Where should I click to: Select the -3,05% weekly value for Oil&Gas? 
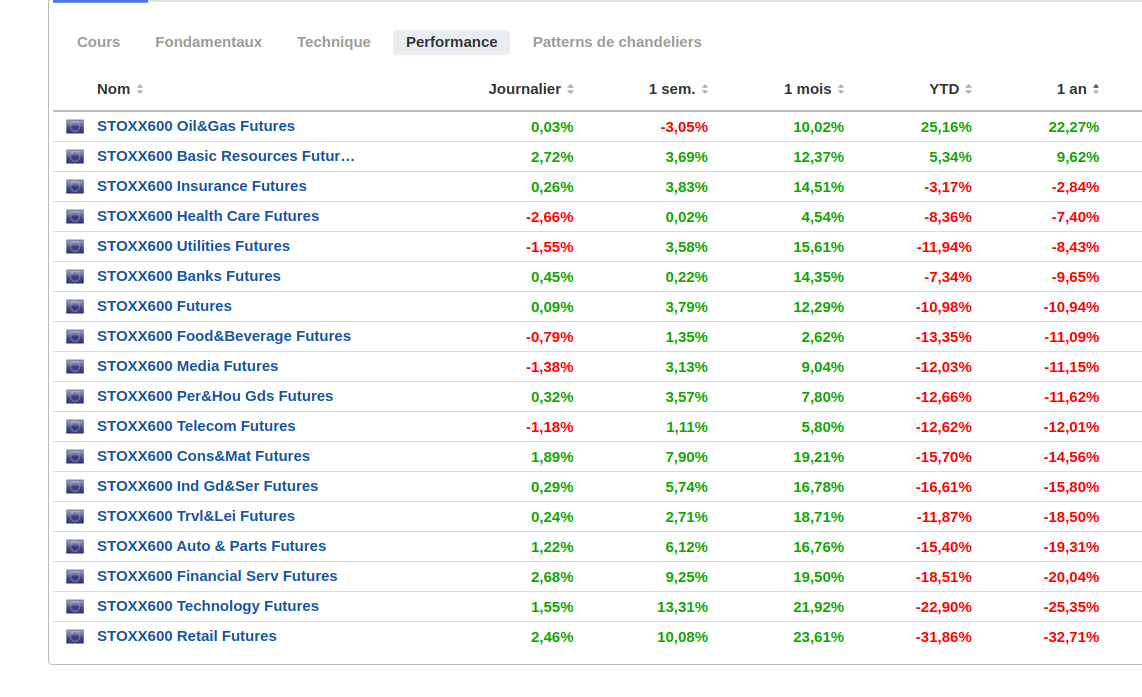(x=684, y=127)
